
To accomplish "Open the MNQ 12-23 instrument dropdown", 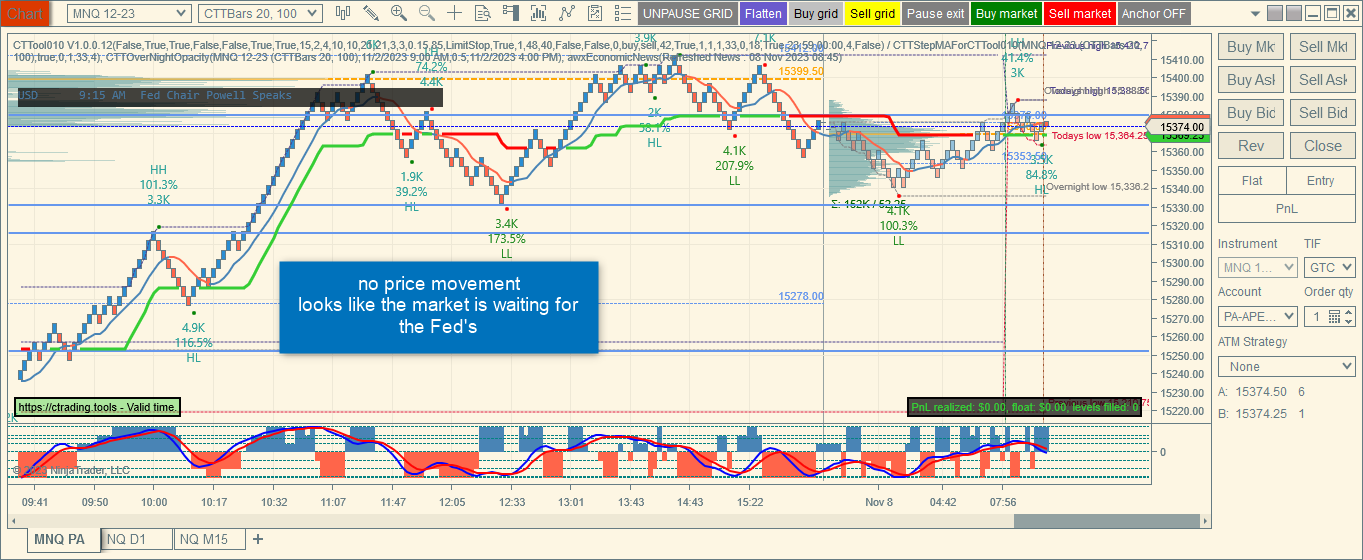I will click(129, 13).
